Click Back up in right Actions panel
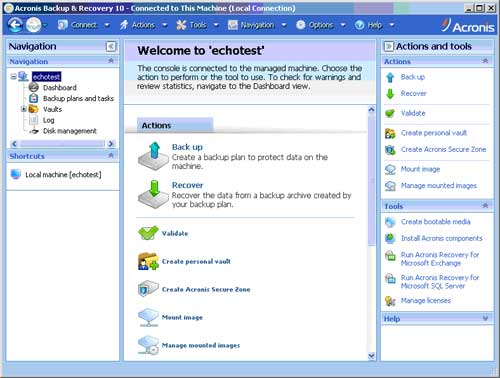500x378 pixels. (x=413, y=77)
